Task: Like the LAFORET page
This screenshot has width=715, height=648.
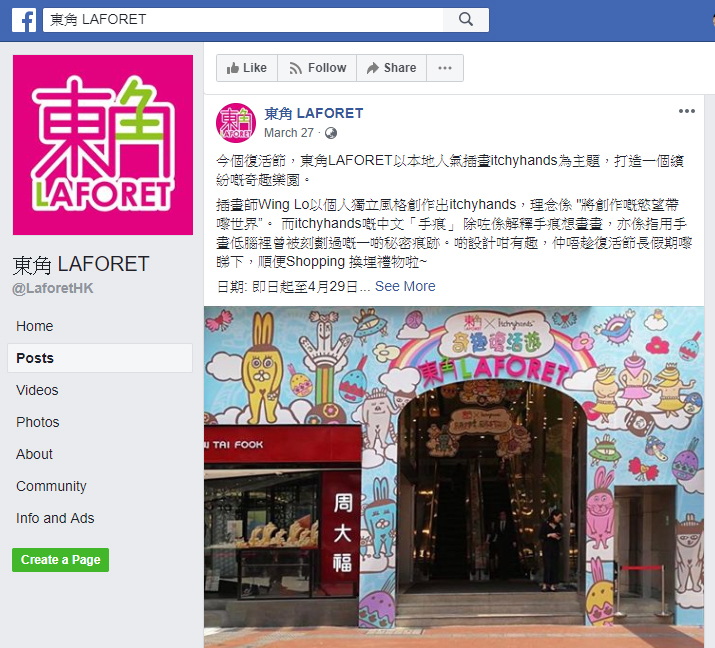Action: (x=247, y=68)
